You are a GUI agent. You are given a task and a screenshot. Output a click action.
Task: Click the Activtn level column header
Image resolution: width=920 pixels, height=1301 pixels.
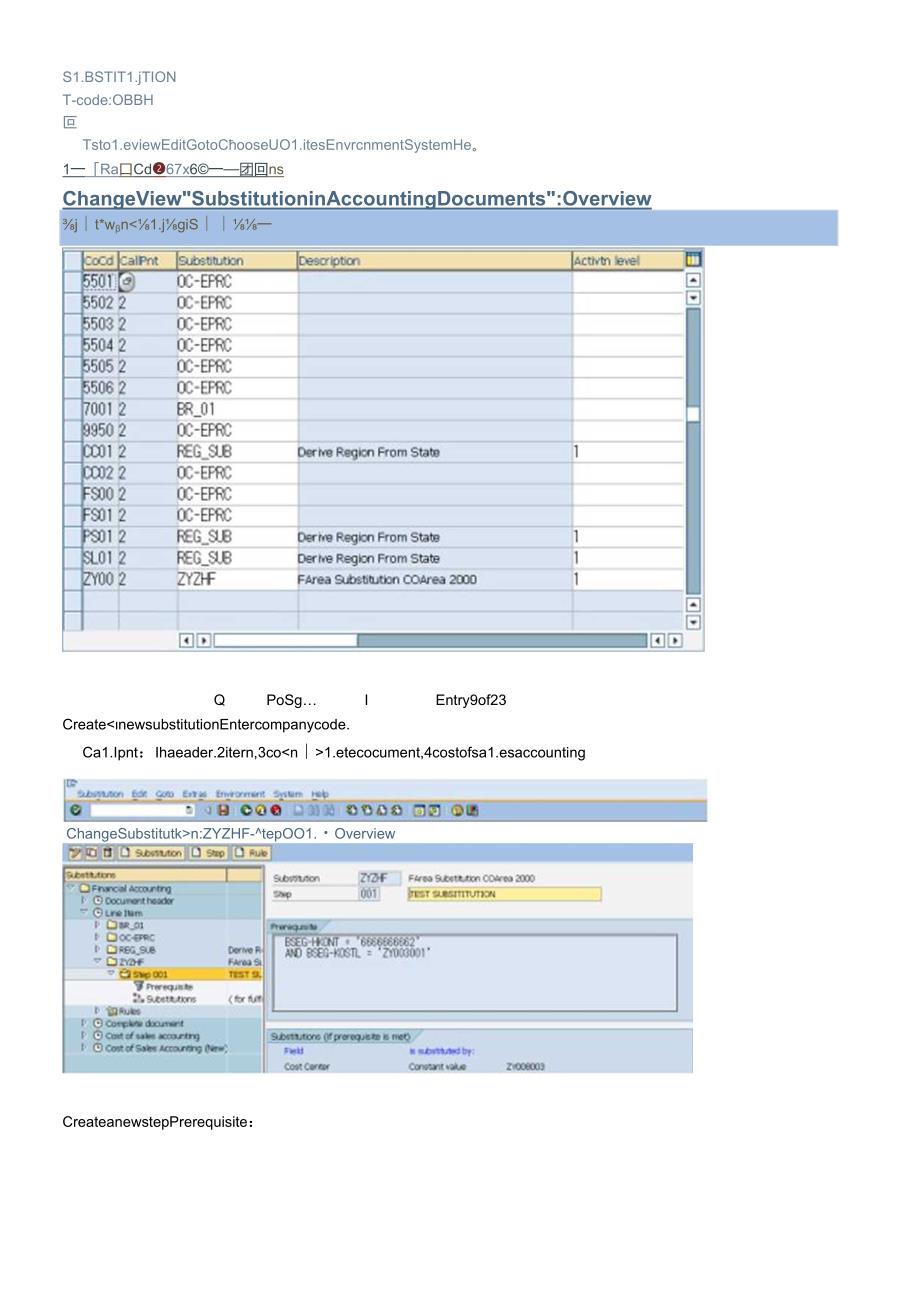(x=628, y=260)
